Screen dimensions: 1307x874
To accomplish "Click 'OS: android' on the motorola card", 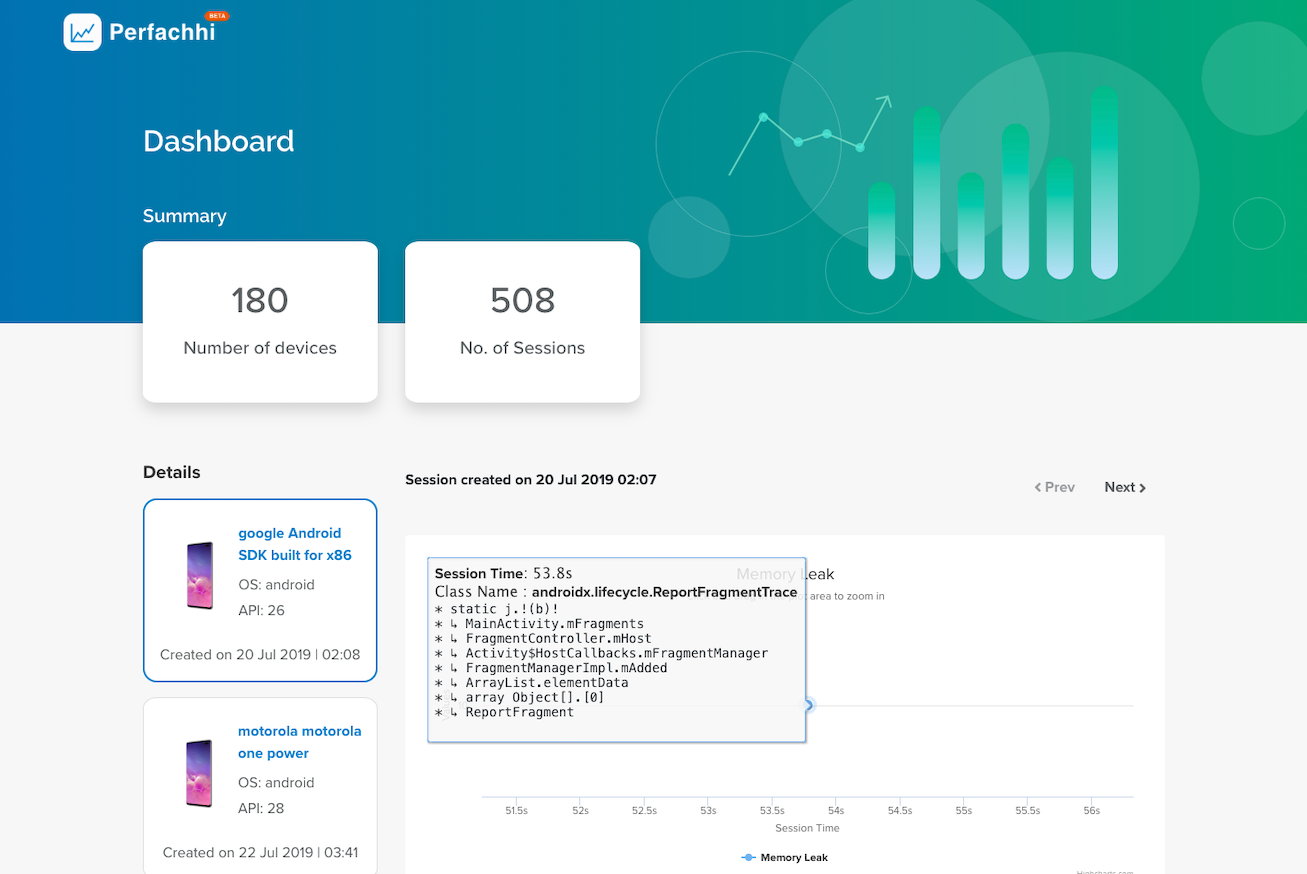I will (x=276, y=782).
